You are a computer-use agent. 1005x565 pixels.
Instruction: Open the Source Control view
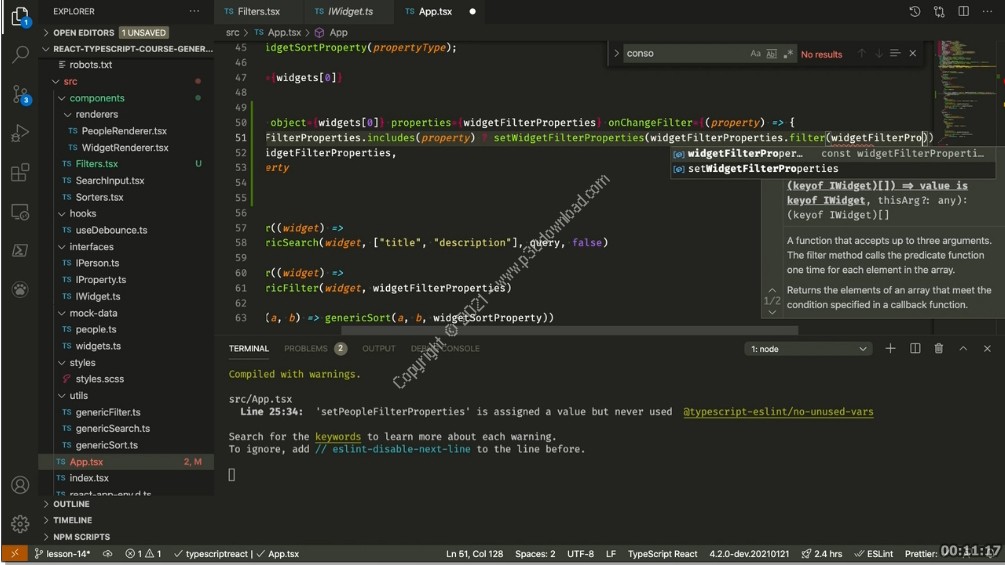coord(21,95)
